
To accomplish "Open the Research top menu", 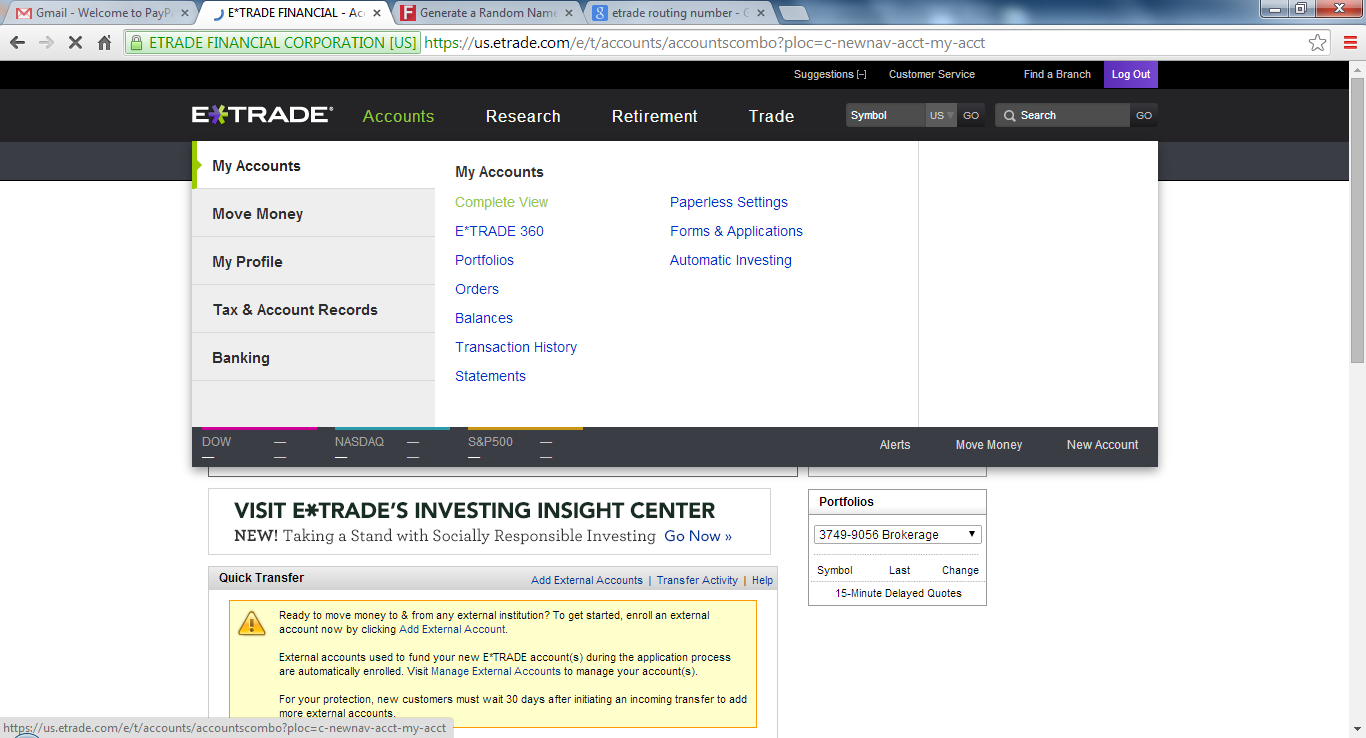I will pos(523,116).
